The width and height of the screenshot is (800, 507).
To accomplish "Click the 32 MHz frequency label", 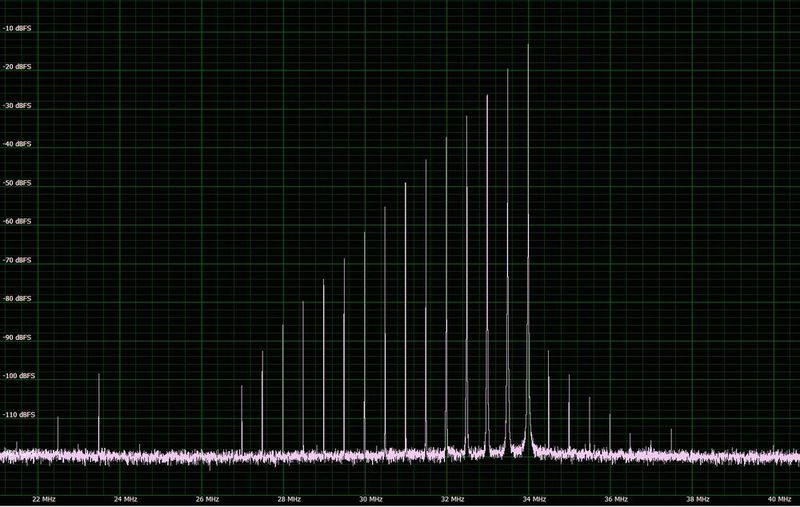I will pyautogui.click(x=453, y=499).
